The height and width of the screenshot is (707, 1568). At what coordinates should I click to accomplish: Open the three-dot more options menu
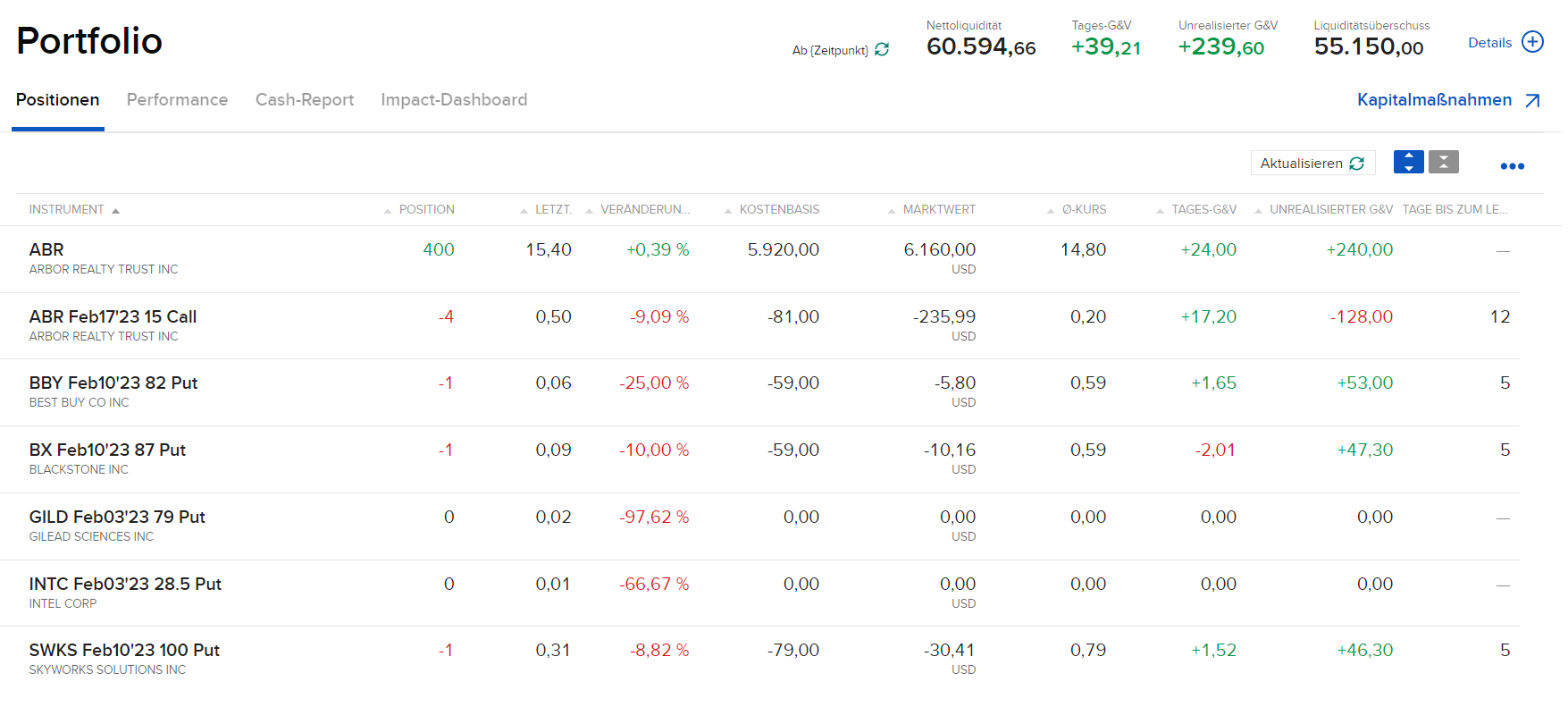[1512, 166]
